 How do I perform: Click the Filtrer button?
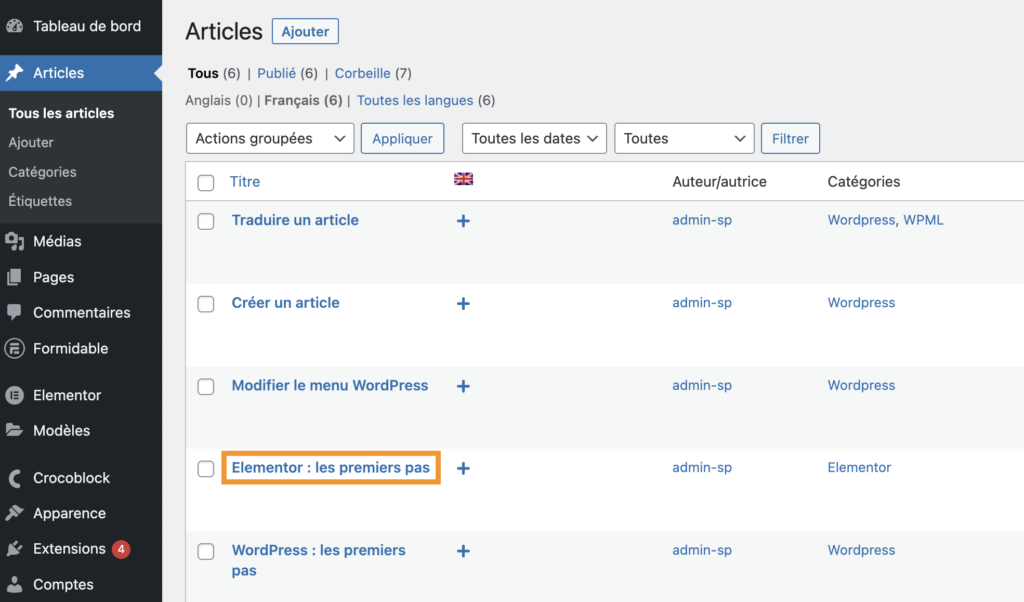(x=790, y=139)
